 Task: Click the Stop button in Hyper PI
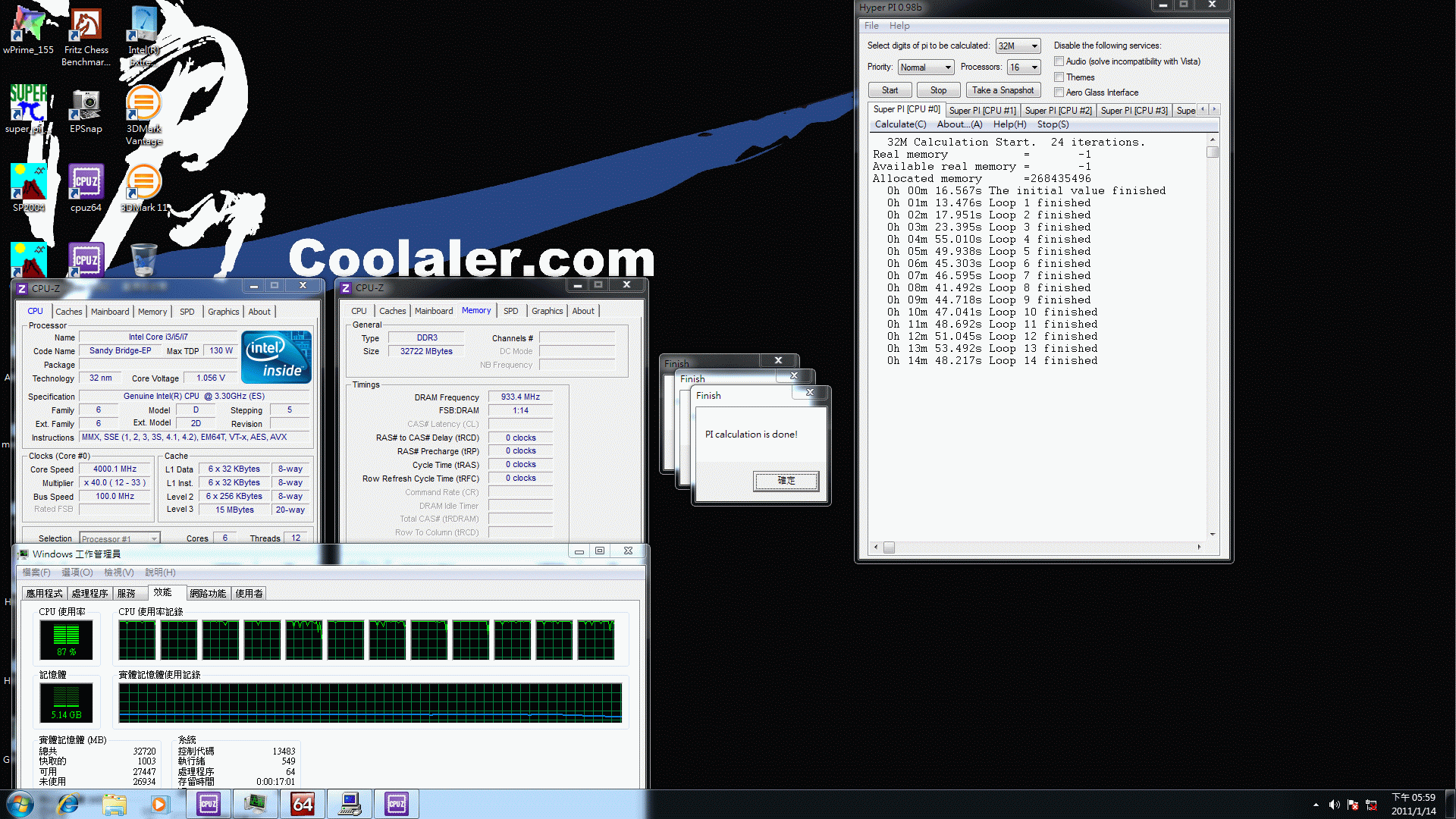coord(938,90)
